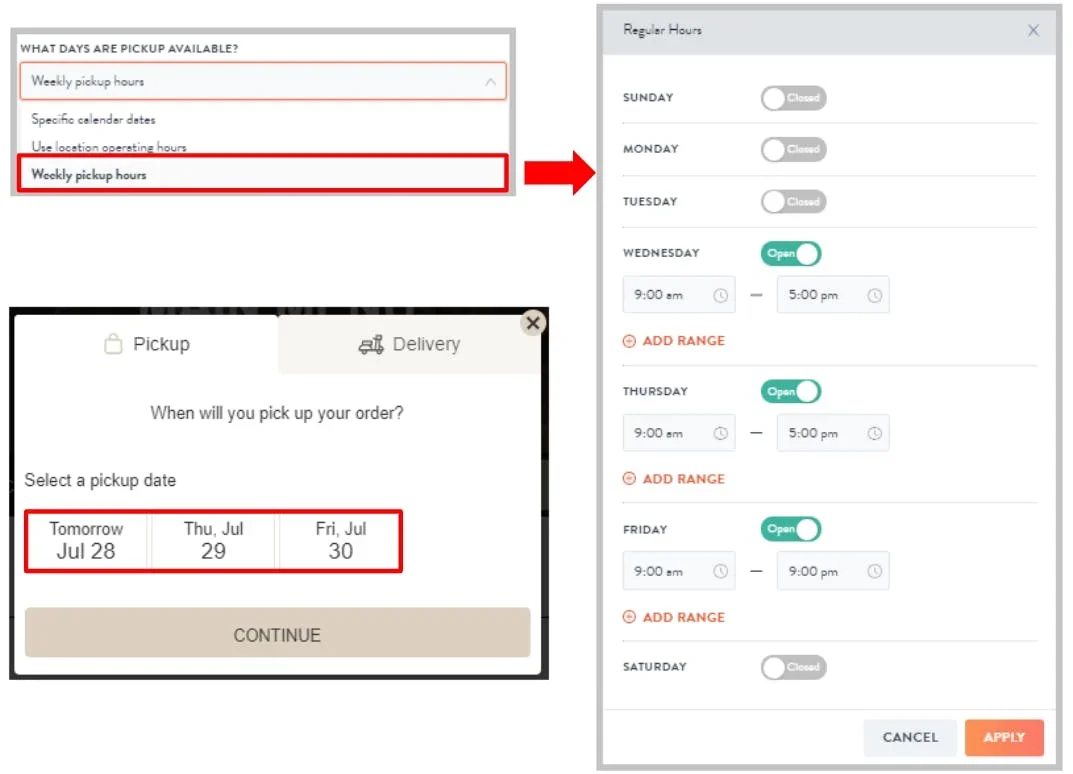Edit the Wednesday 9:00 am start time
This screenshot has width=1073, height=774.
[x=679, y=295]
